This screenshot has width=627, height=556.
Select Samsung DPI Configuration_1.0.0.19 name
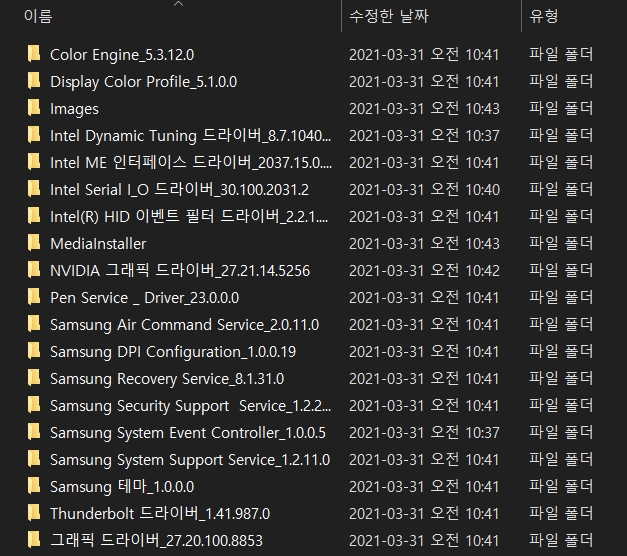[x=173, y=352]
